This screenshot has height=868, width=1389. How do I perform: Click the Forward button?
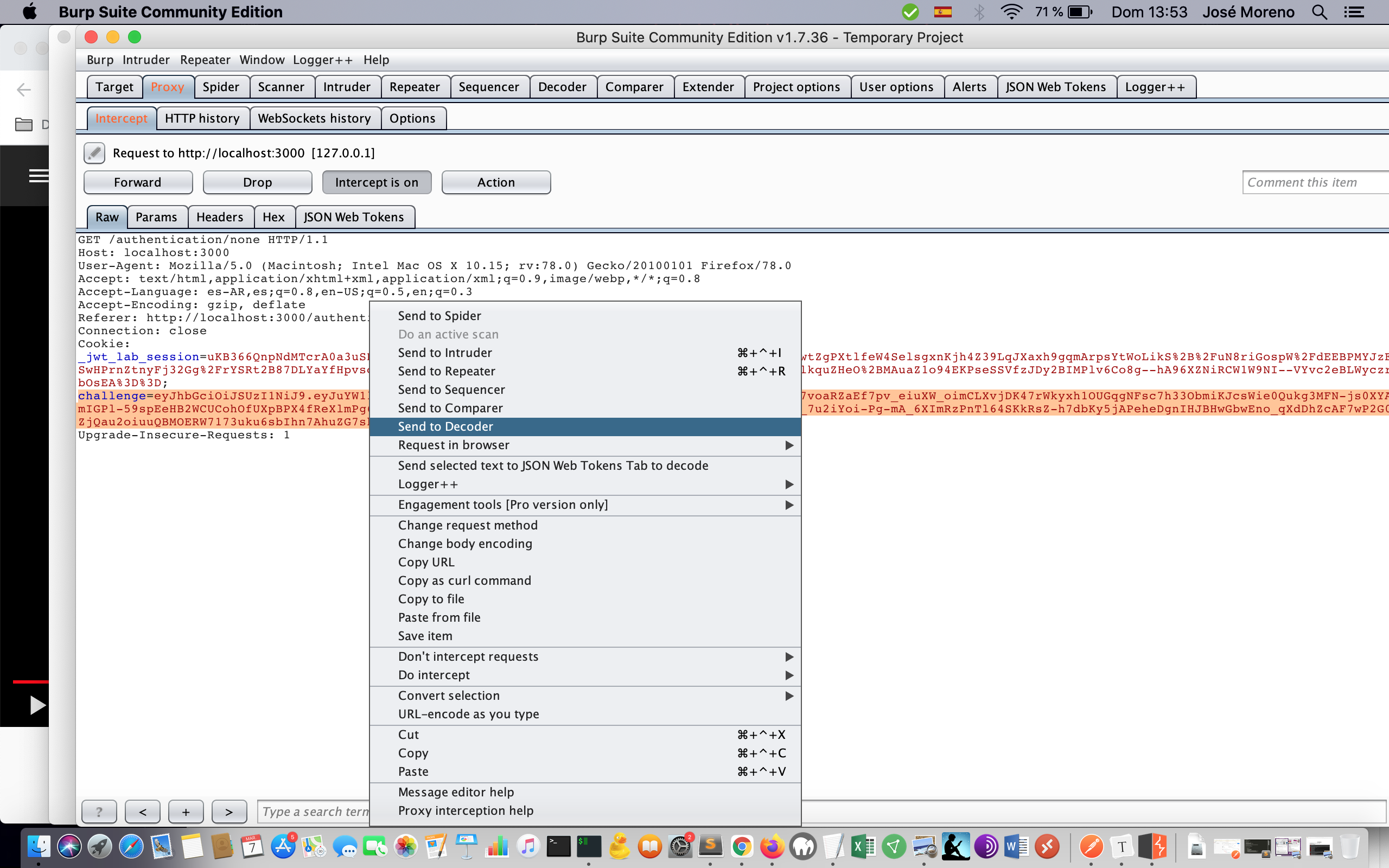pyautogui.click(x=138, y=183)
